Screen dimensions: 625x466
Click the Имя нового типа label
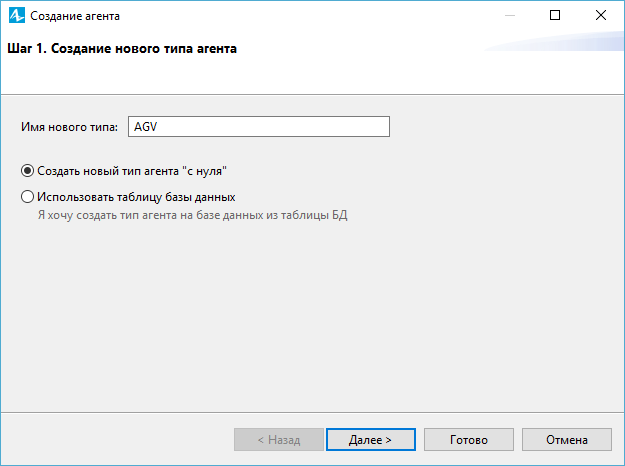(69, 127)
